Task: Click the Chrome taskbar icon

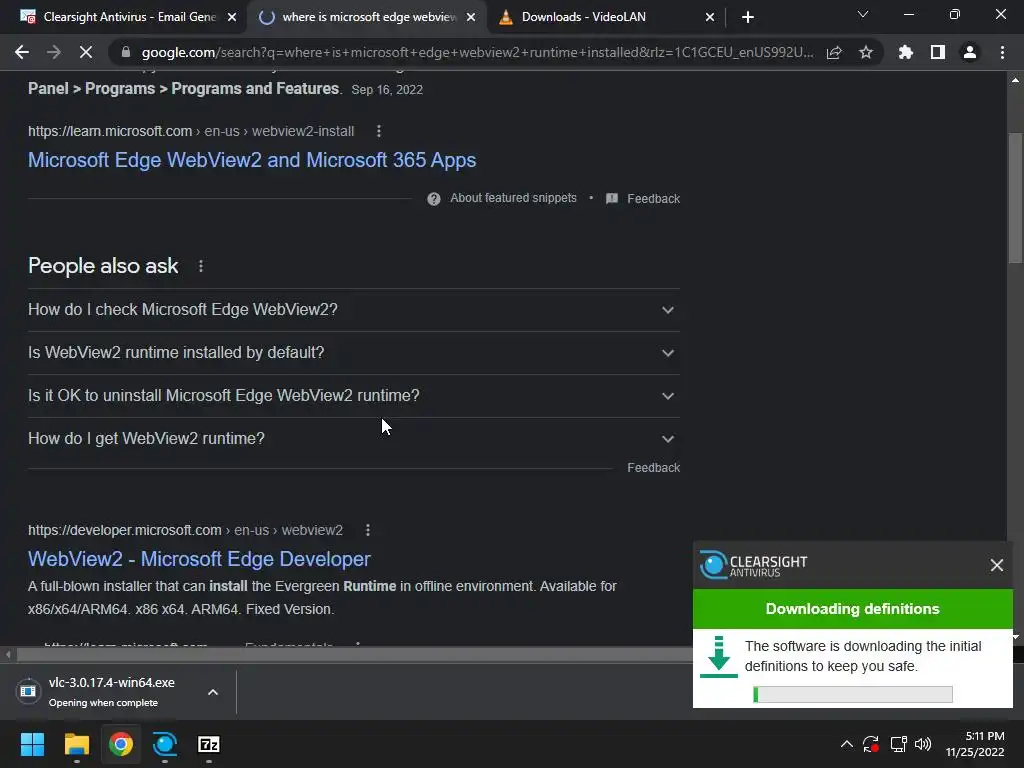Action: pos(121,744)
